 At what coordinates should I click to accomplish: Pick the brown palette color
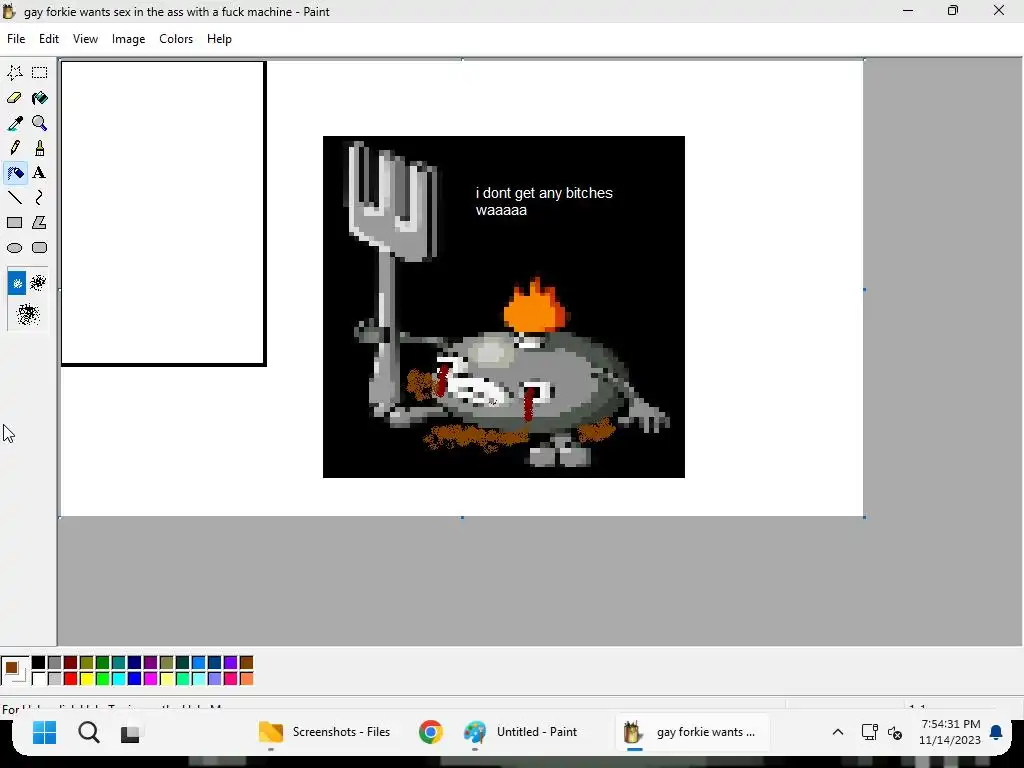click(x=246, y=663)
